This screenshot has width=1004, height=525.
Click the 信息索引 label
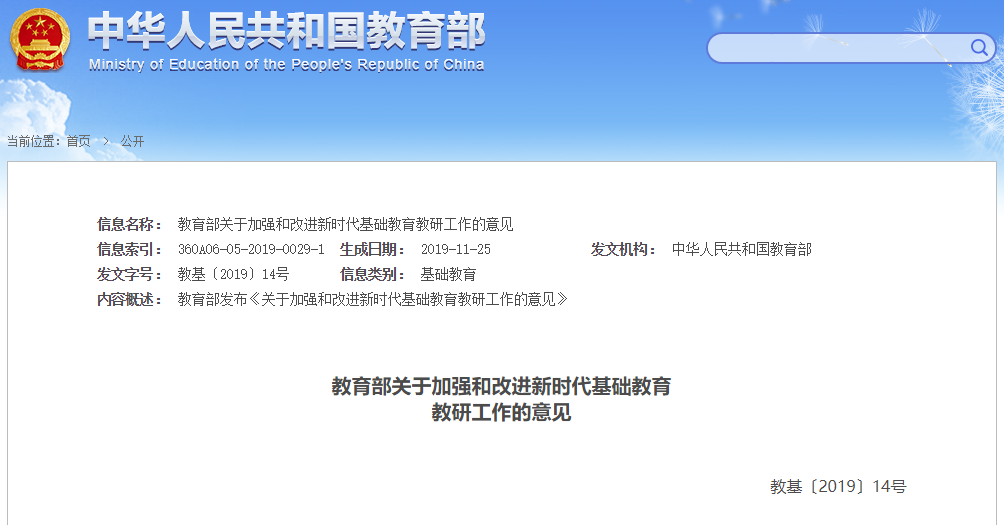click(x=129, y=249)
